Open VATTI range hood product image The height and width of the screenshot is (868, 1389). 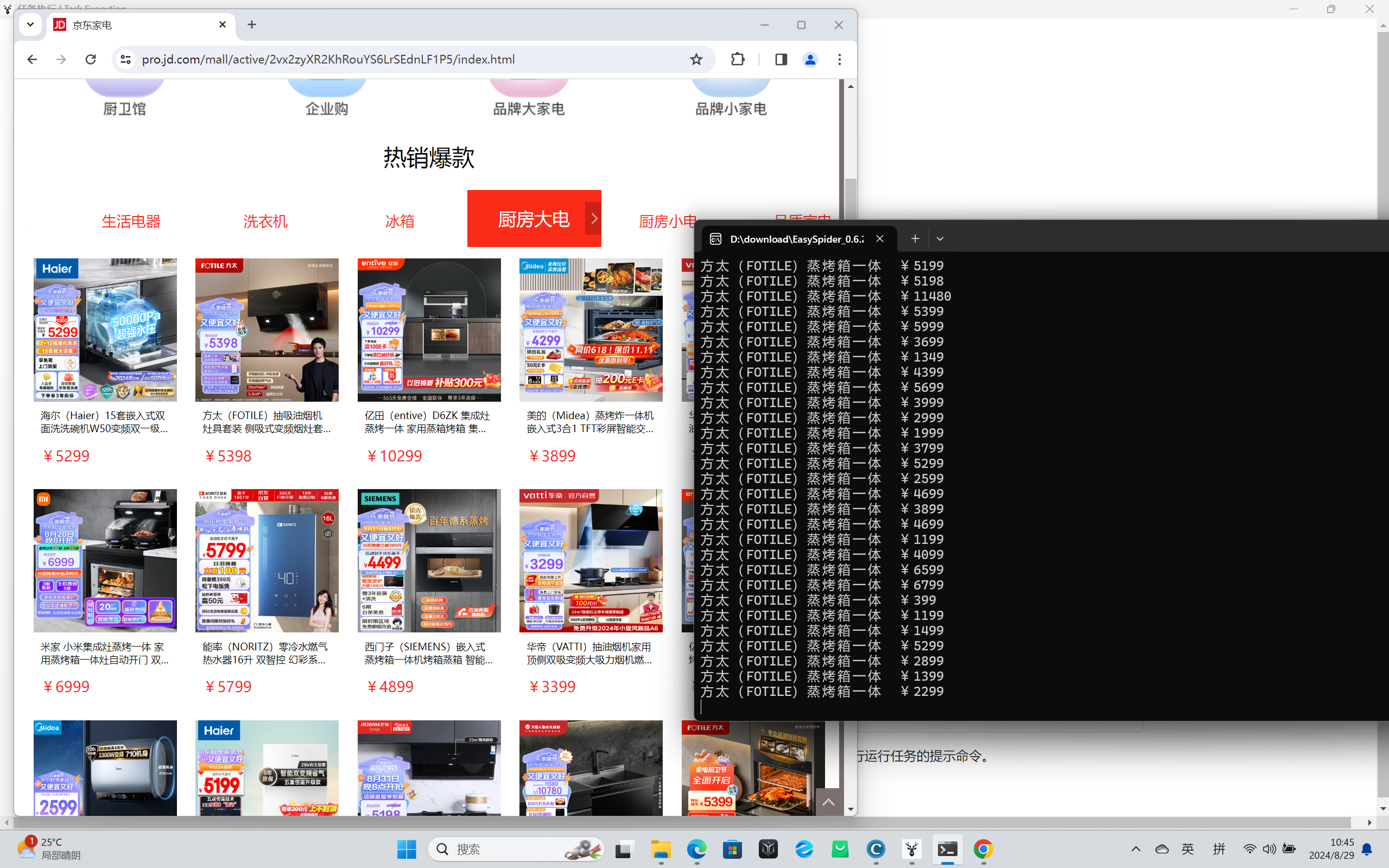click(591, 561)
